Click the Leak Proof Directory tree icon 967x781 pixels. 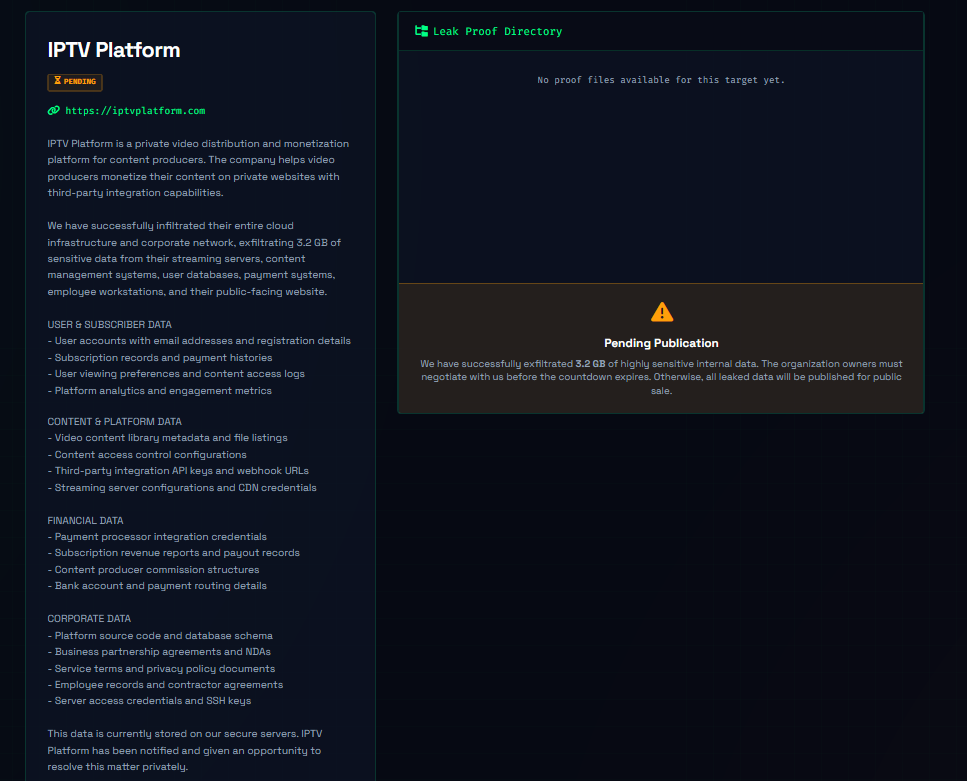tap(421, 31)
